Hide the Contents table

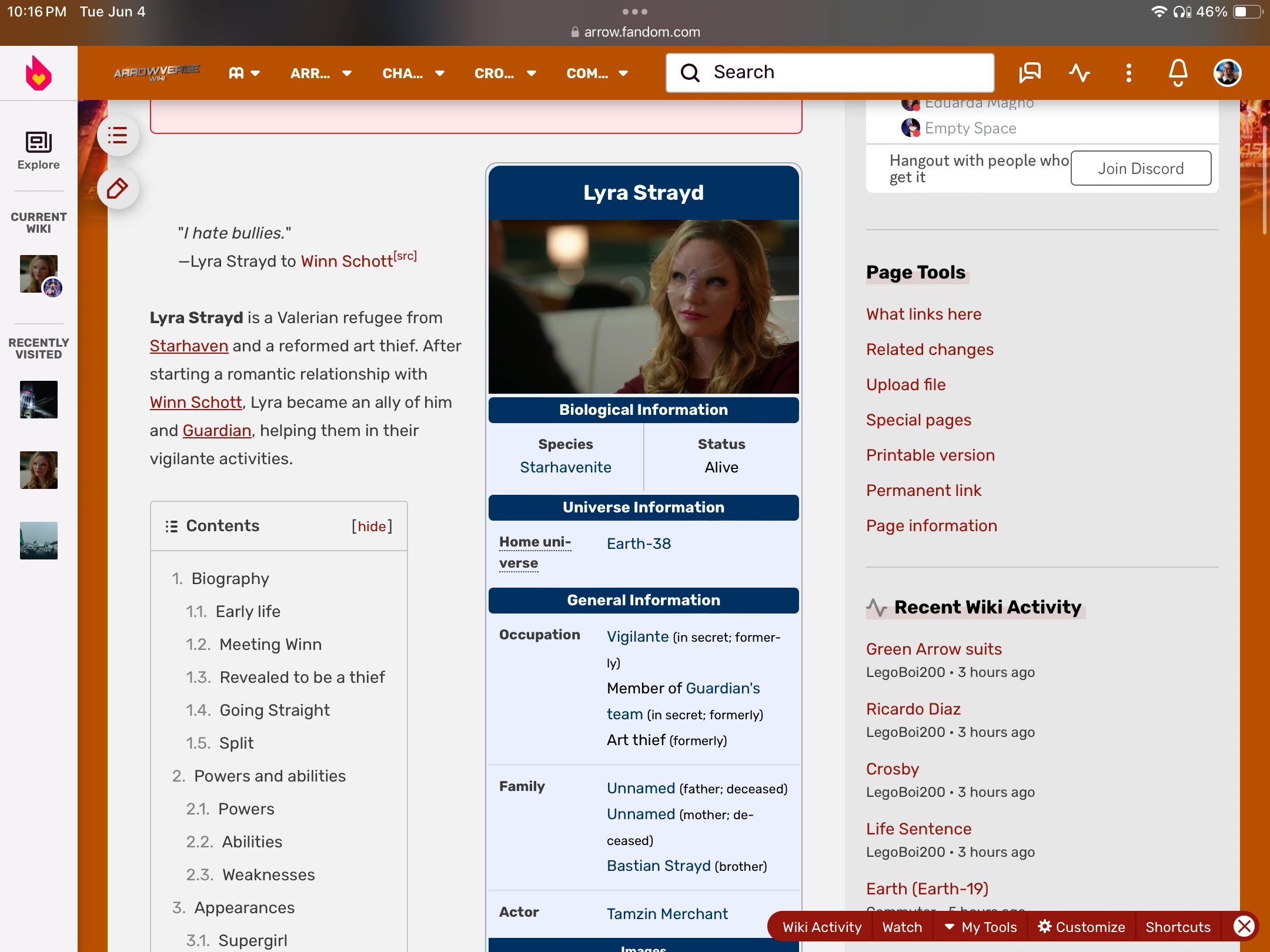tap(372, 526)
